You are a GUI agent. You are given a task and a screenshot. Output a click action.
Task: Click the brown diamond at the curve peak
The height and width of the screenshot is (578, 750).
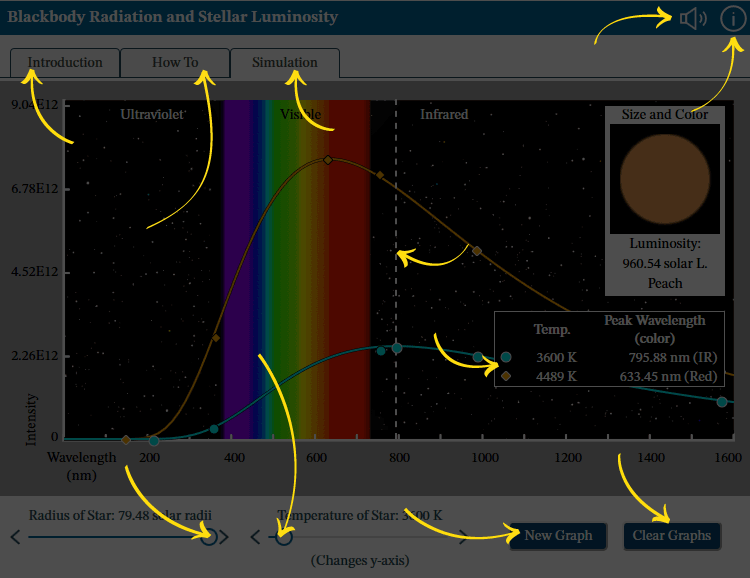pyautogui.click(x=328, y=160)
